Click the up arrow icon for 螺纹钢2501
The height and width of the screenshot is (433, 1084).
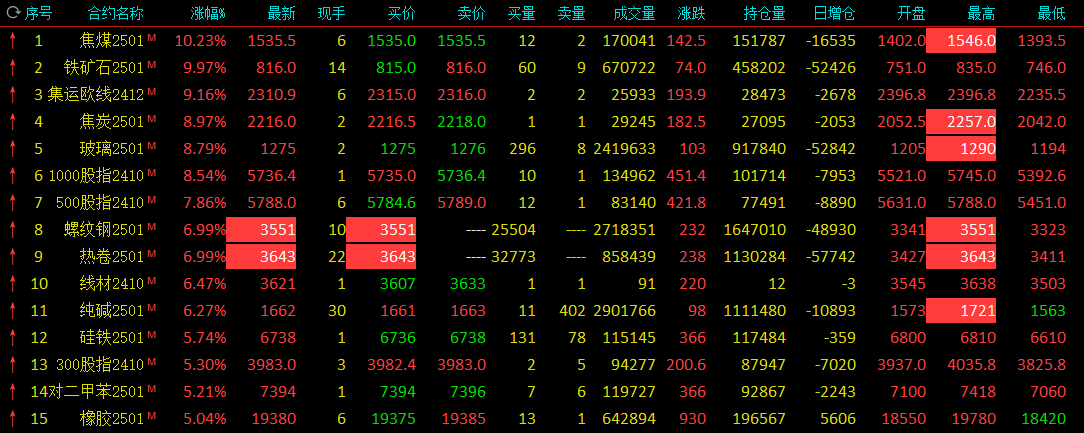pyautogui.click(x=12, y=230)
